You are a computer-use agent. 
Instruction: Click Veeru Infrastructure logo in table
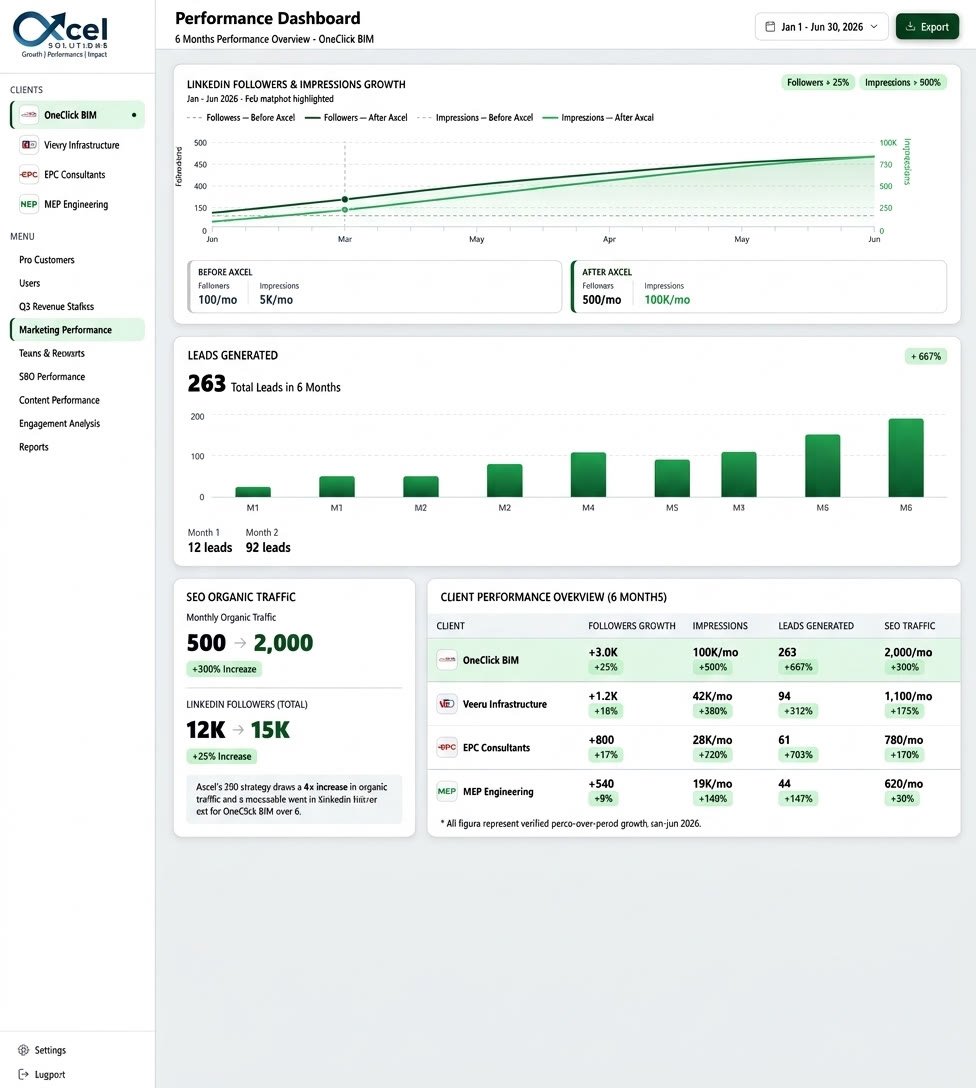[447, 704]
